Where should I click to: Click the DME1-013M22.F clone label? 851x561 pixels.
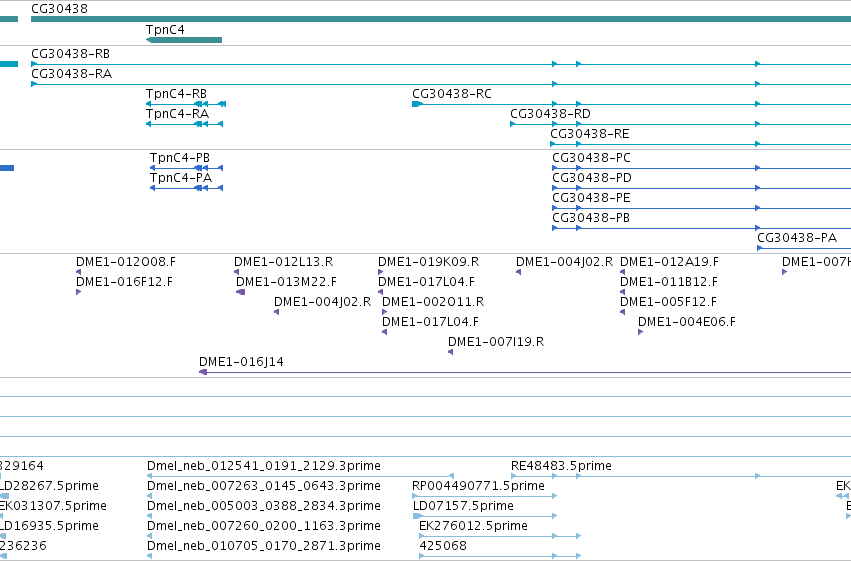286,282
